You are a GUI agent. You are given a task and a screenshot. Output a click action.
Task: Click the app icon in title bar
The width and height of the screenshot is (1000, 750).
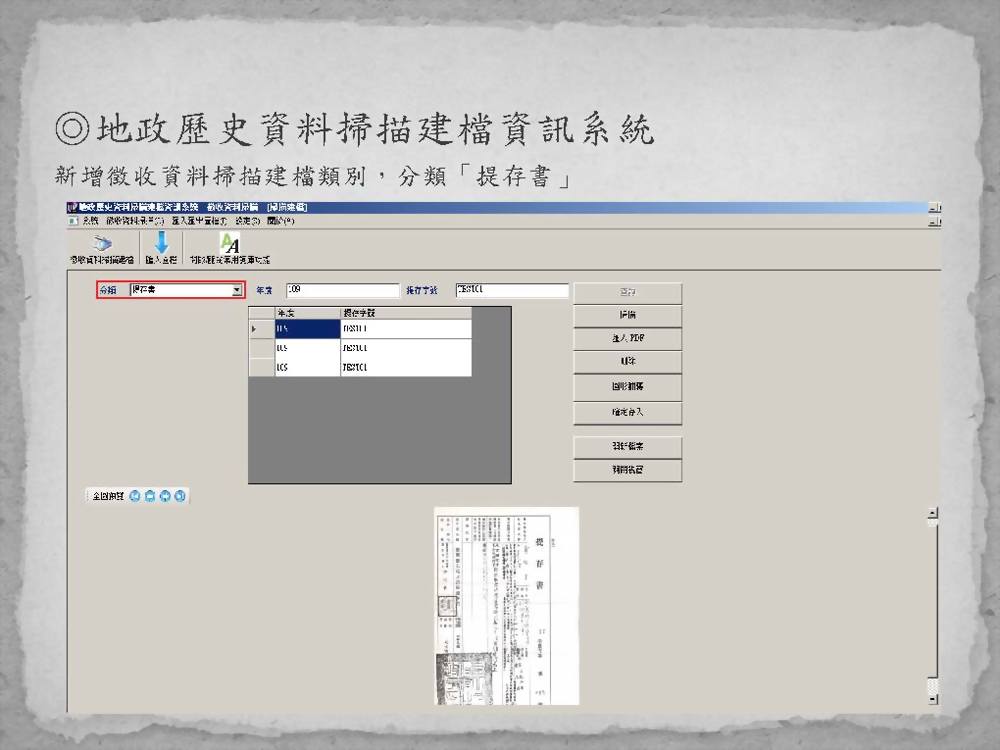[72, 207]
